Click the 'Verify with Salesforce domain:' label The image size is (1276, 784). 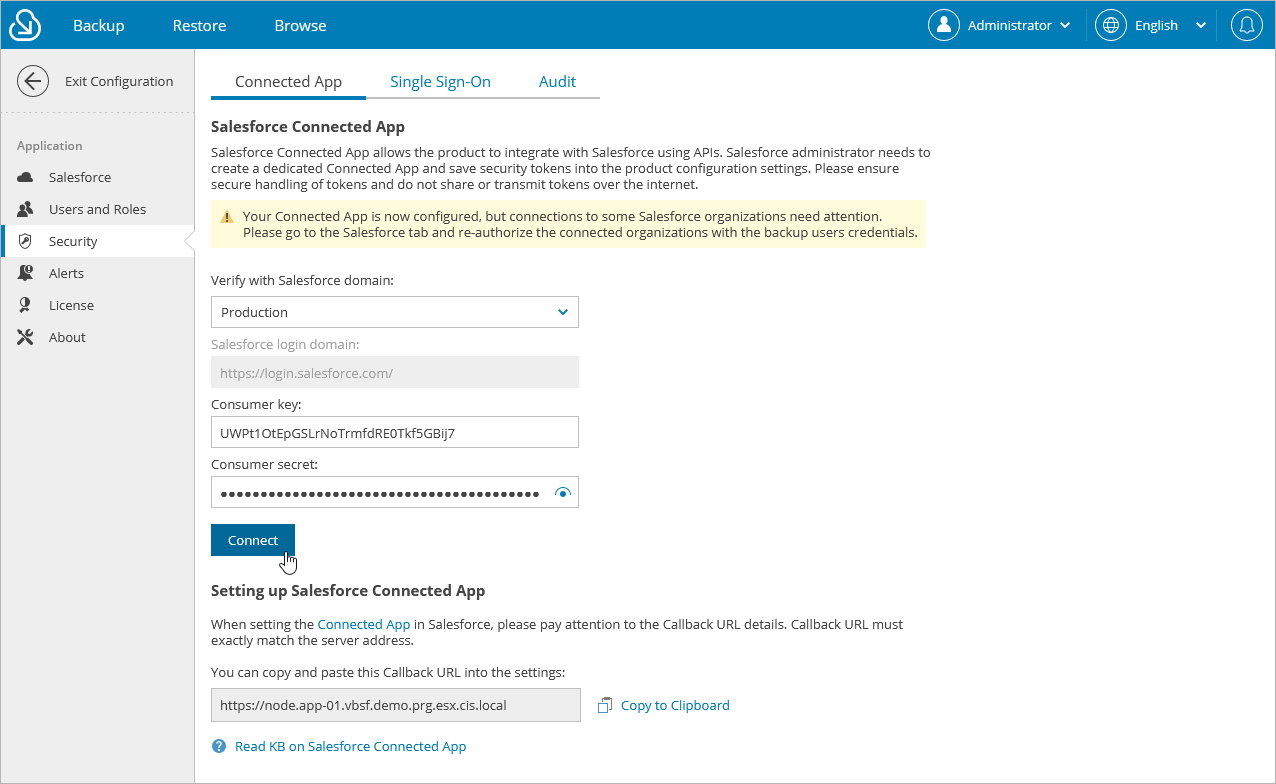302,281
